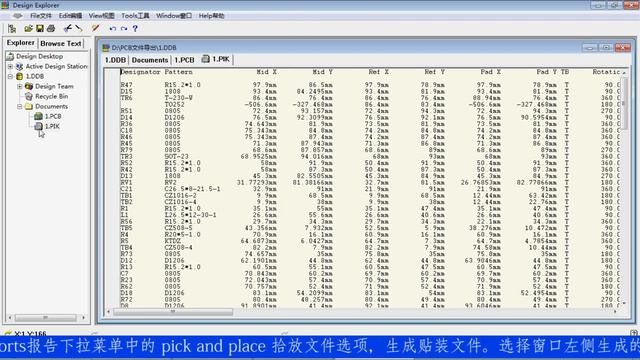Image resolution: width=640 pixels, height=360 pixels.
Task: Open the Tools menu
Action: (135, 16)
